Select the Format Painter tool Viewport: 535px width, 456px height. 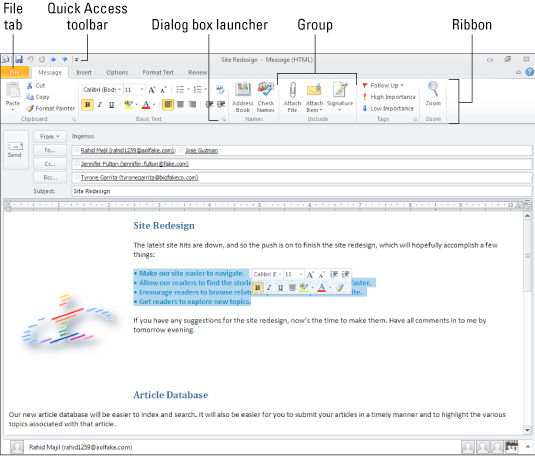[x=50, y=109]
